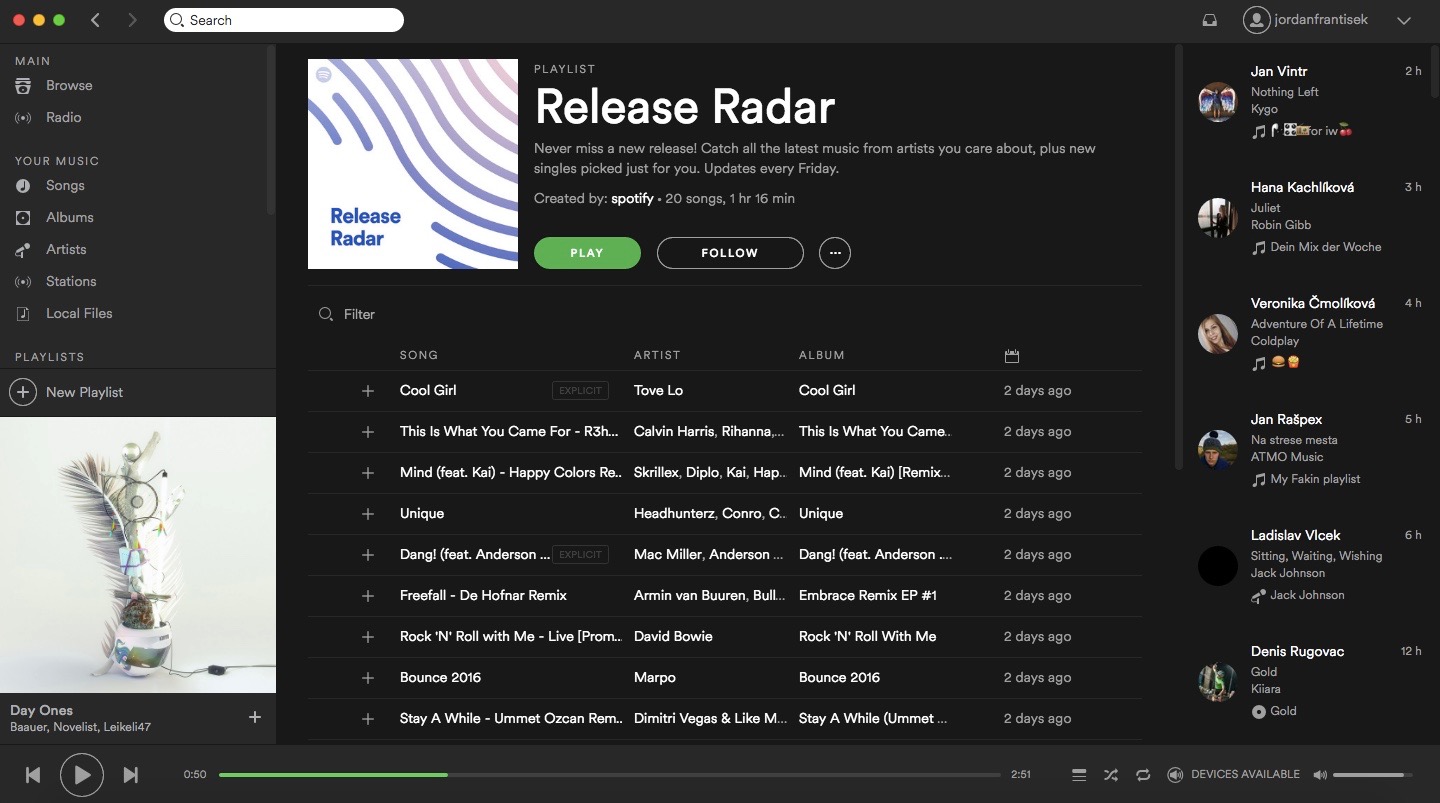Mute audio via the speaker icon

1320,774
